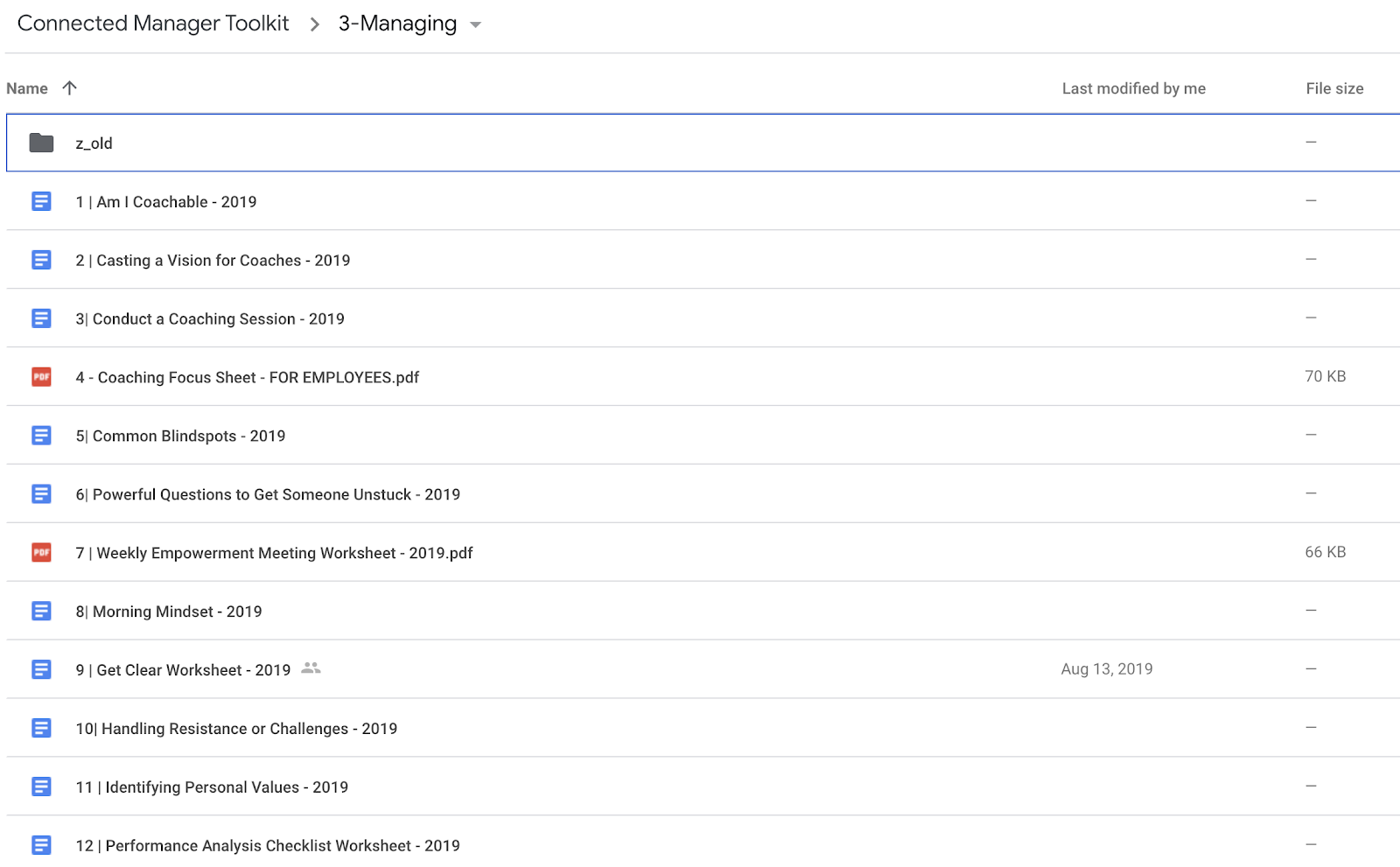Select 2 | Casting a Vision for Coaches file

(703, 260)
